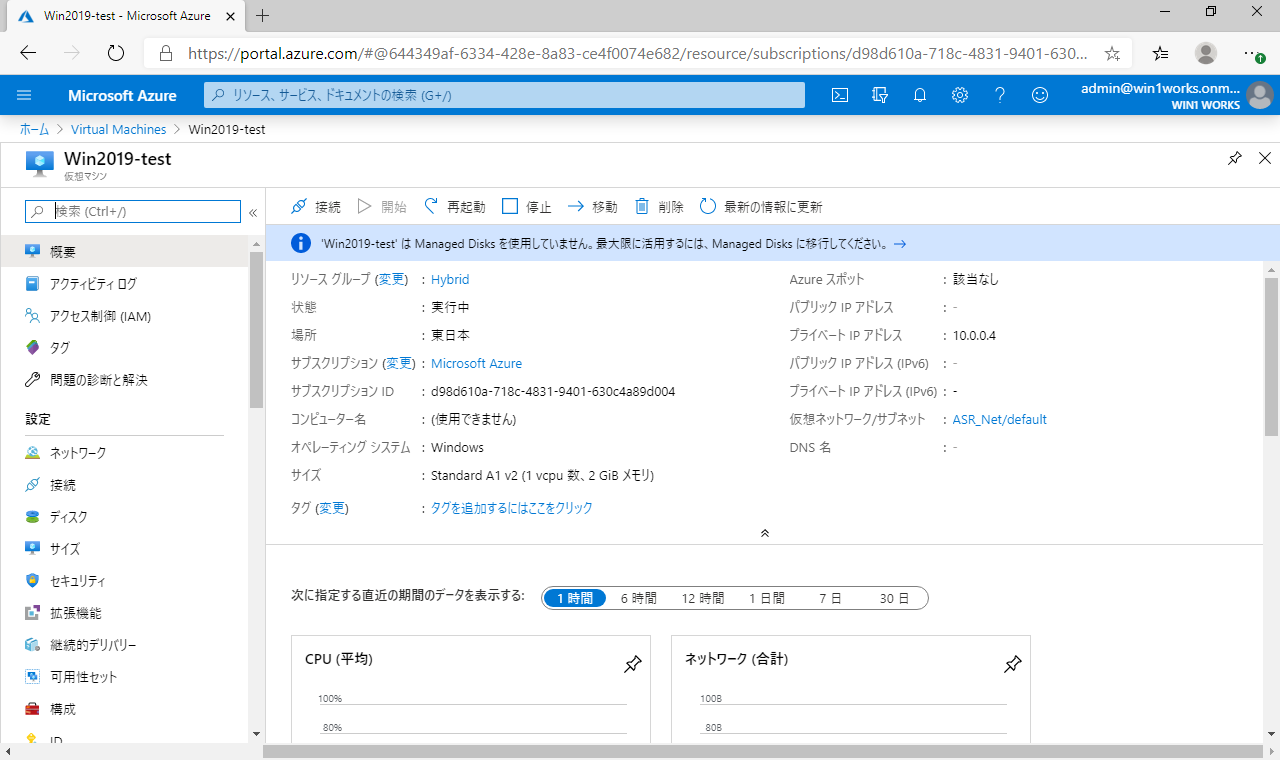Click 接続 (Connect) in the command bar
The image size is (1280, 760).
(x=316, y=207)
